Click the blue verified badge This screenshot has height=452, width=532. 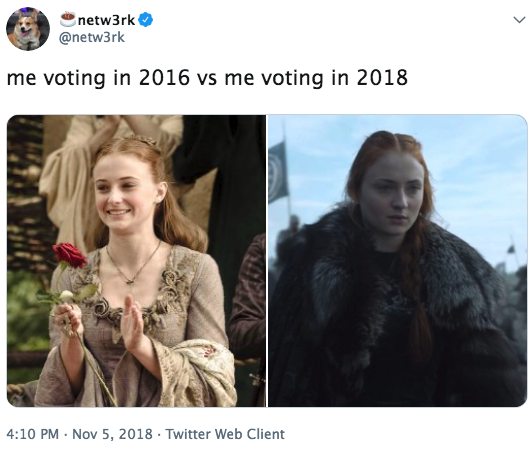(x=146, y=20)
